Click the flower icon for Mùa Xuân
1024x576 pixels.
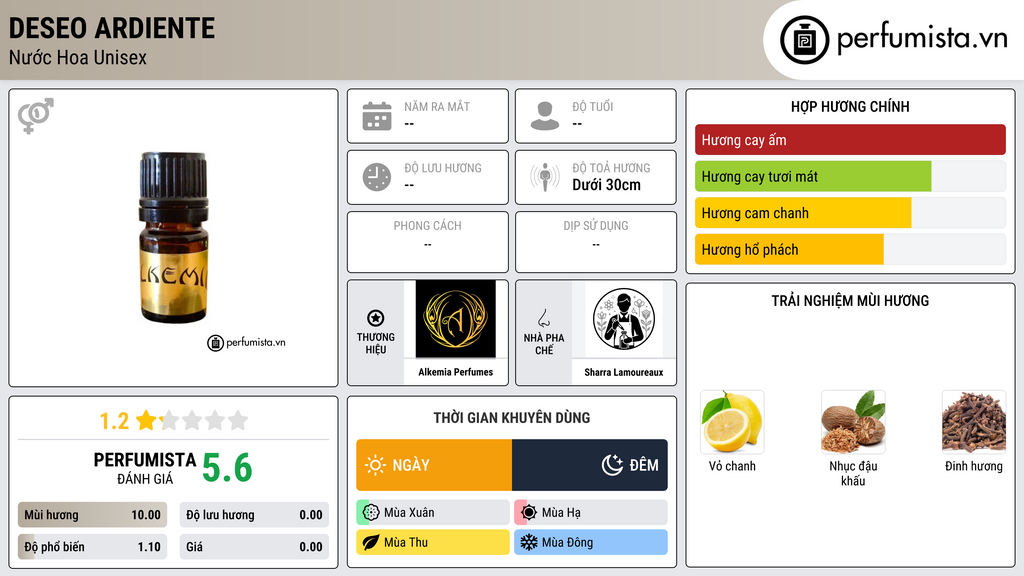[371, 513]
